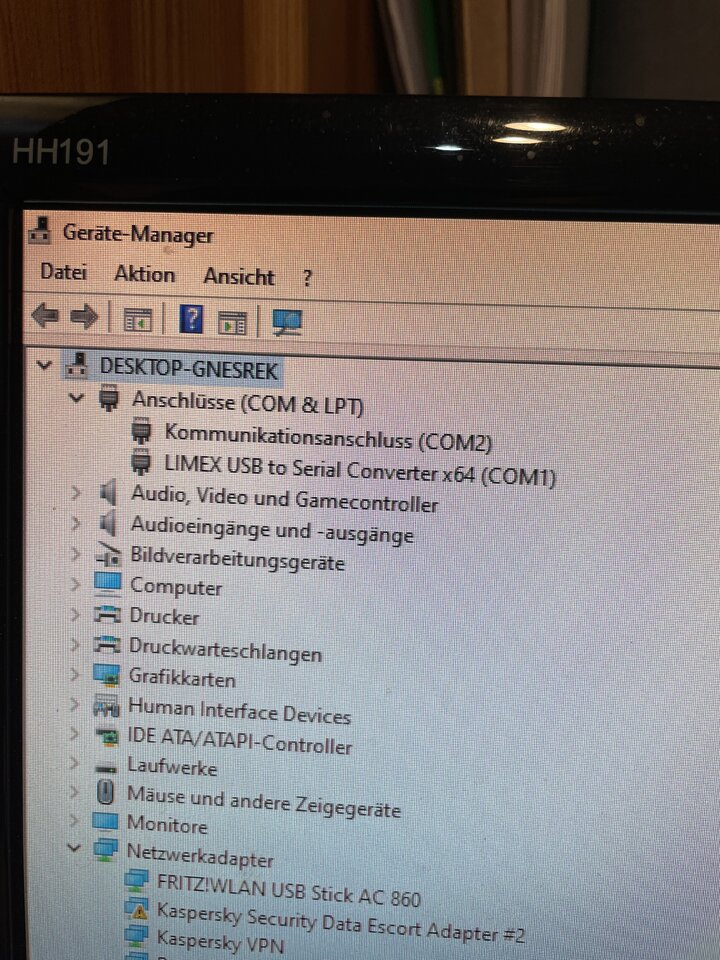The image size is (720, 960).
Task: Select the Human Interface Devices label
Action: (x=239, y=711)
